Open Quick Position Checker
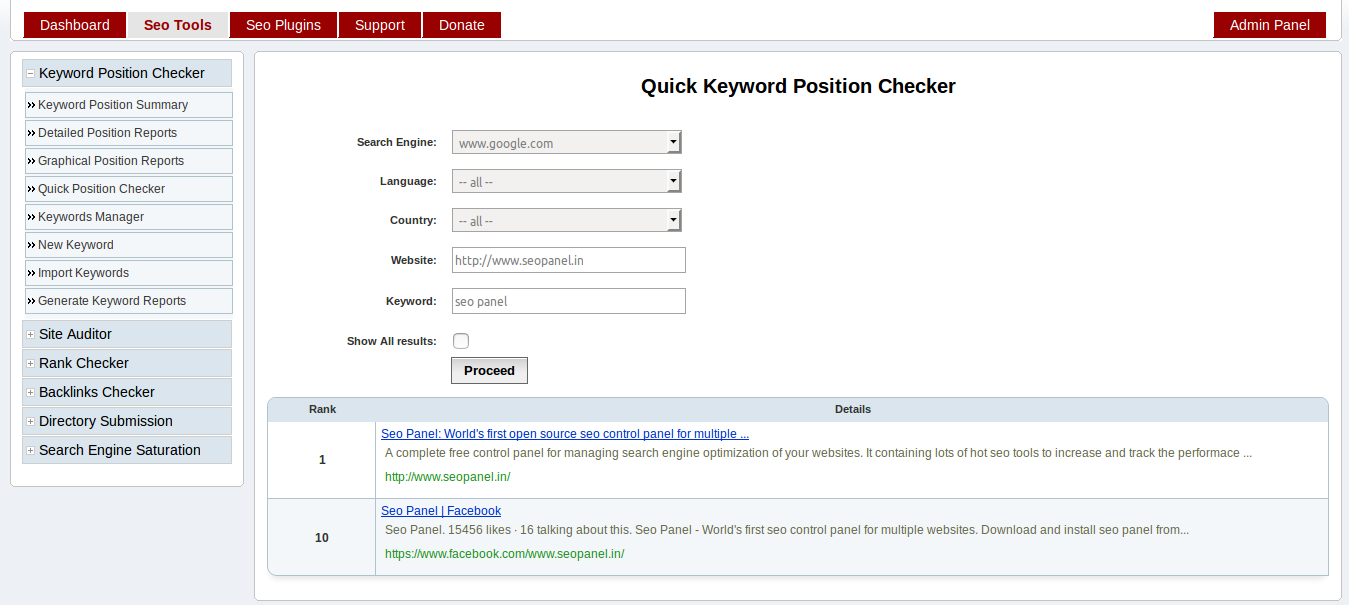 129,189
